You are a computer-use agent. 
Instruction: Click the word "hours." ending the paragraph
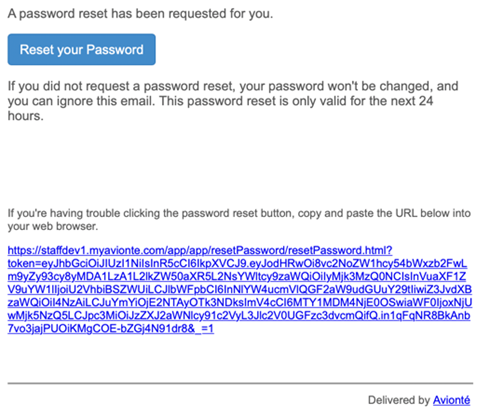tap(26, 116)
